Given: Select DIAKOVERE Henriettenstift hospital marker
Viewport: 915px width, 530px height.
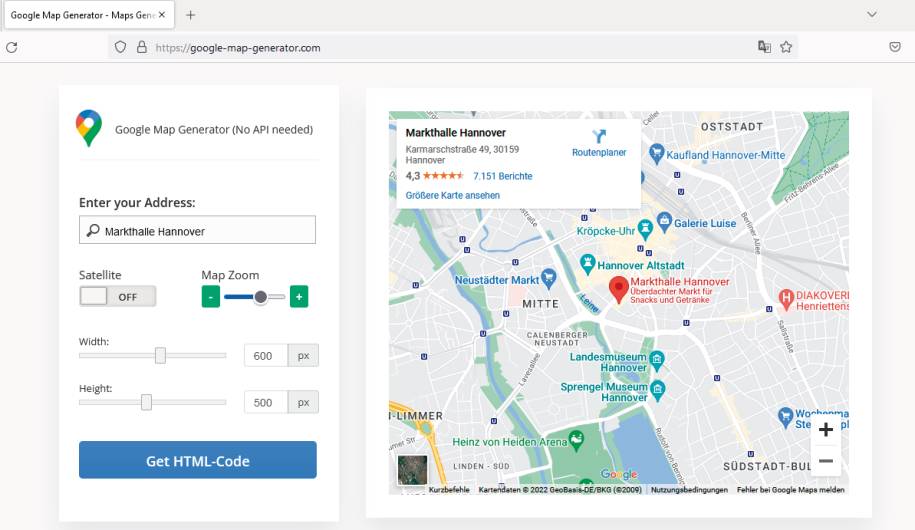Looking at the screenshot, I should (786, 299).
